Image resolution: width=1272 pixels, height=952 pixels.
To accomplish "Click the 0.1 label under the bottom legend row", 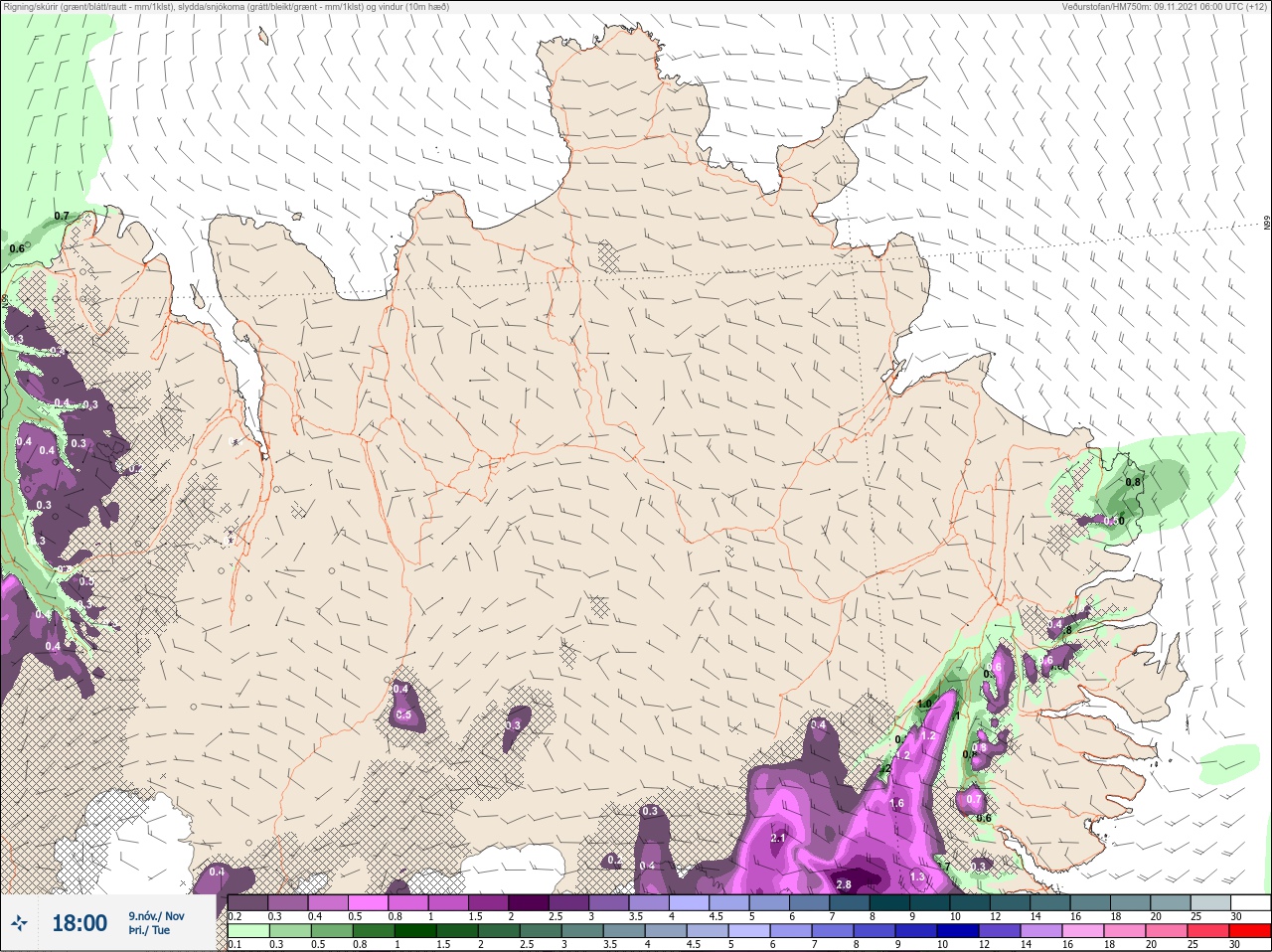I will click(x=235, y=944).
